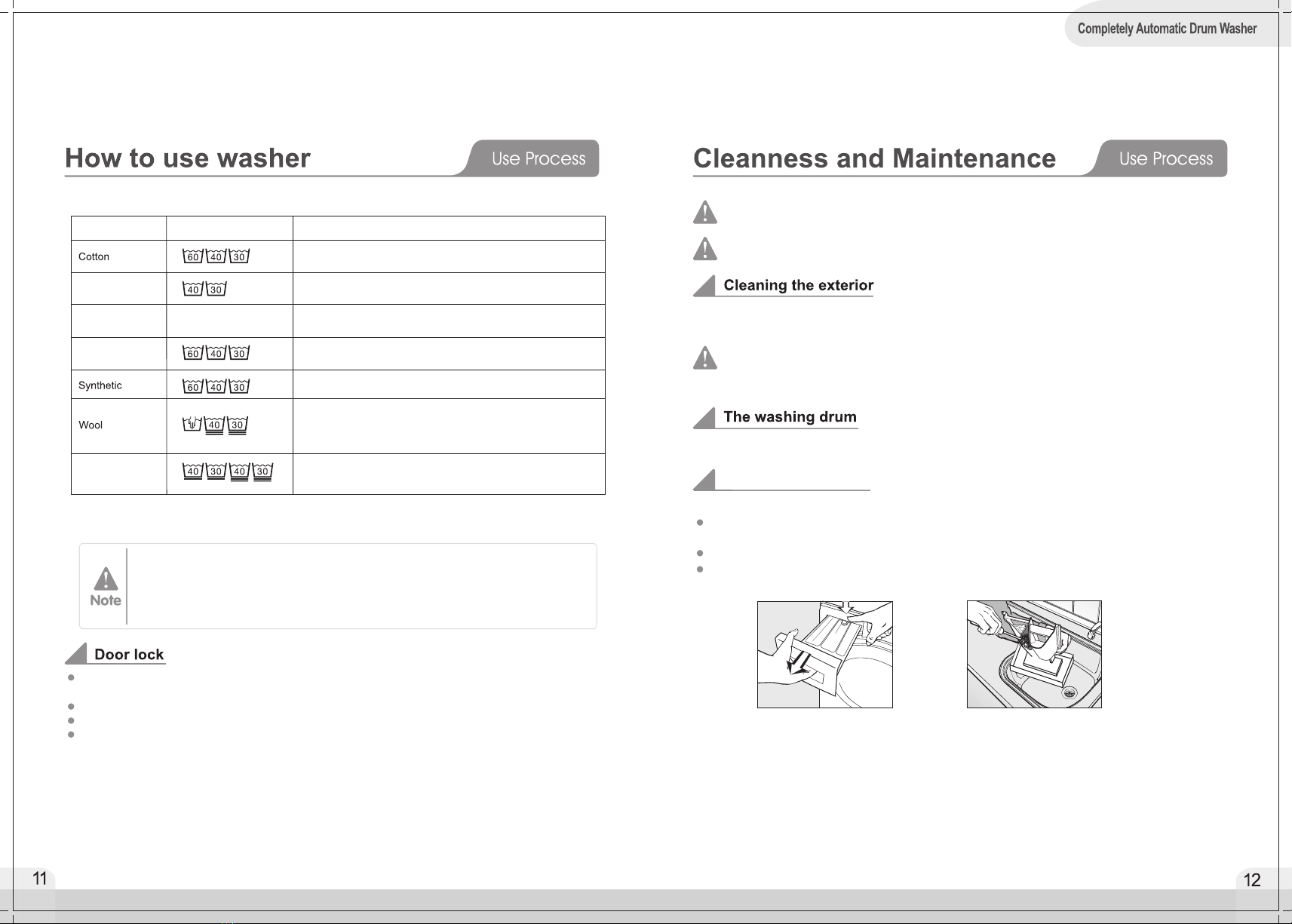Click the drawer cleaning brush illustration
Screen dimensions: 1292x924
coord(1034,654)
